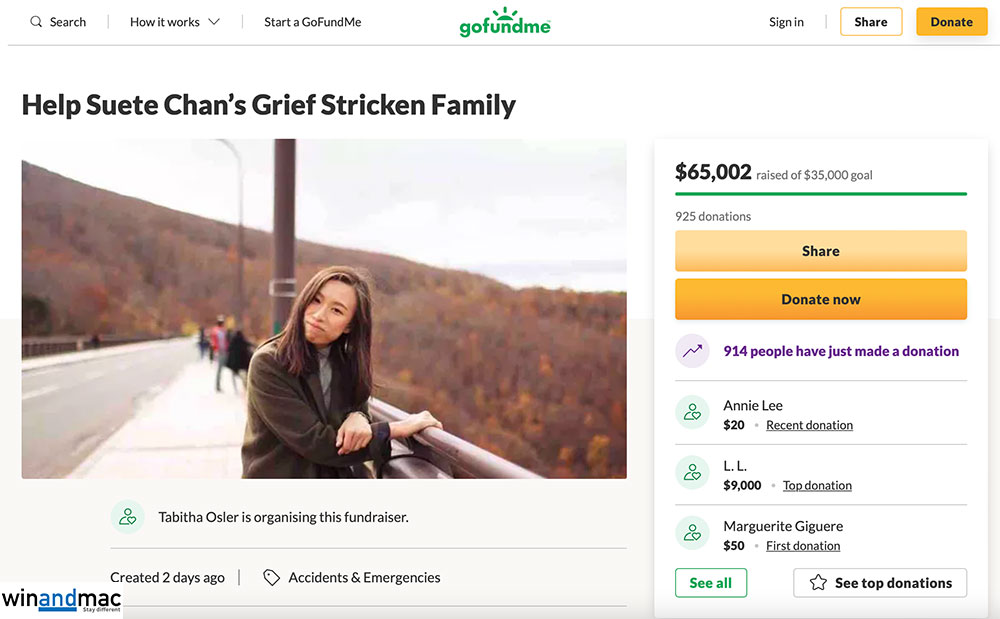Click the green fundraising progress bar
This screenshot has width=1000, height=619.
point(820,193)
